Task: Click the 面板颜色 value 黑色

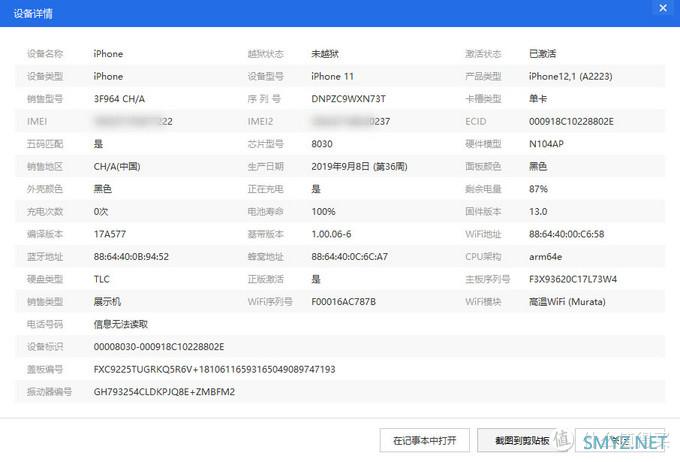Action: point(538,167)
